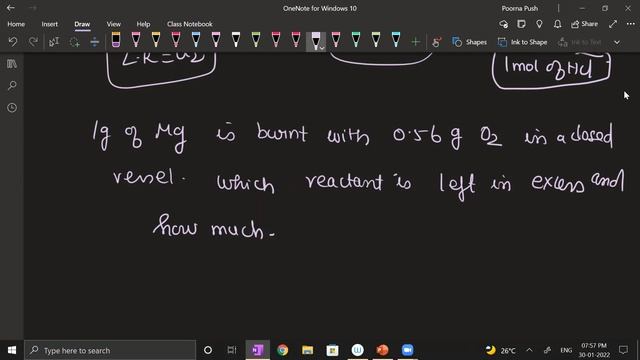Image resolution: width=640 pixels, height=360 pixels.
Task: Click the taskbar search box
Action: [110, 350]
